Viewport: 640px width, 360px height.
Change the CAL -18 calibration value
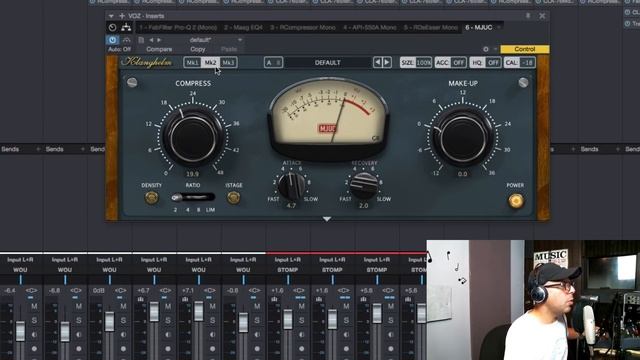coord(520,62)
